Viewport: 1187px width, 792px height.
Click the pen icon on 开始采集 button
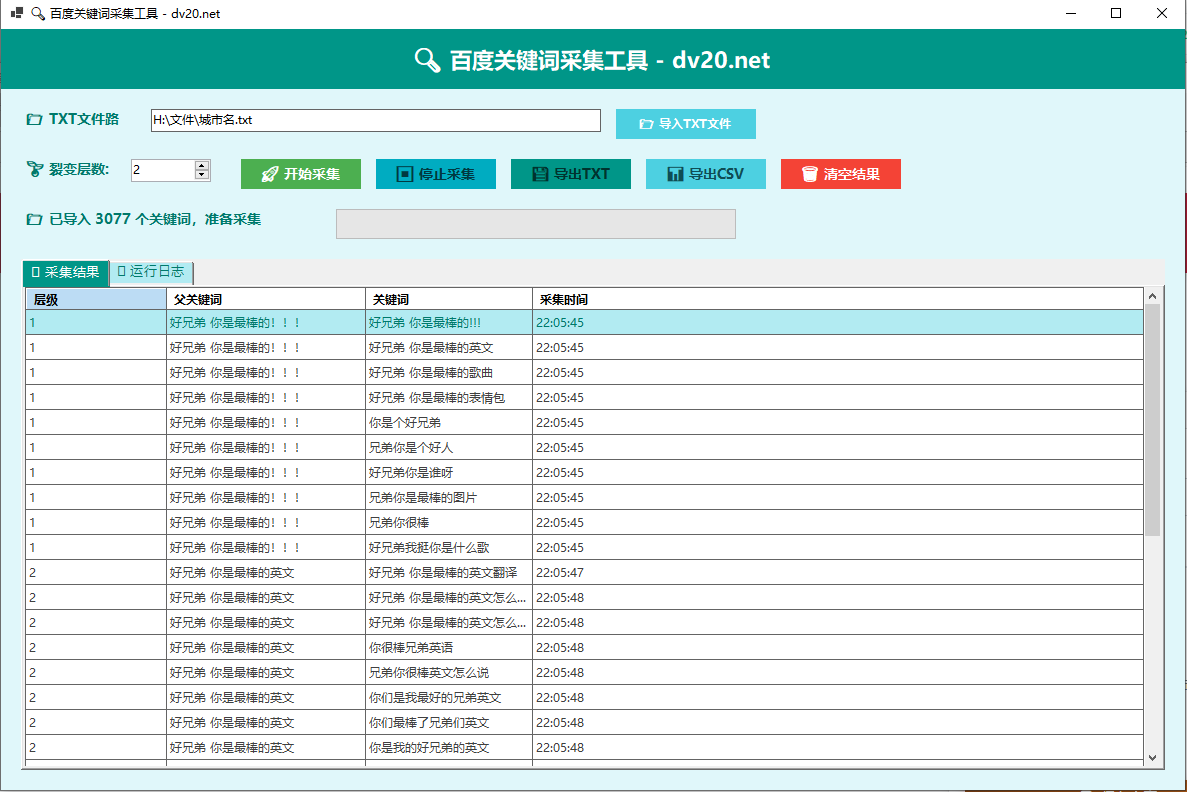coord(270,173)
